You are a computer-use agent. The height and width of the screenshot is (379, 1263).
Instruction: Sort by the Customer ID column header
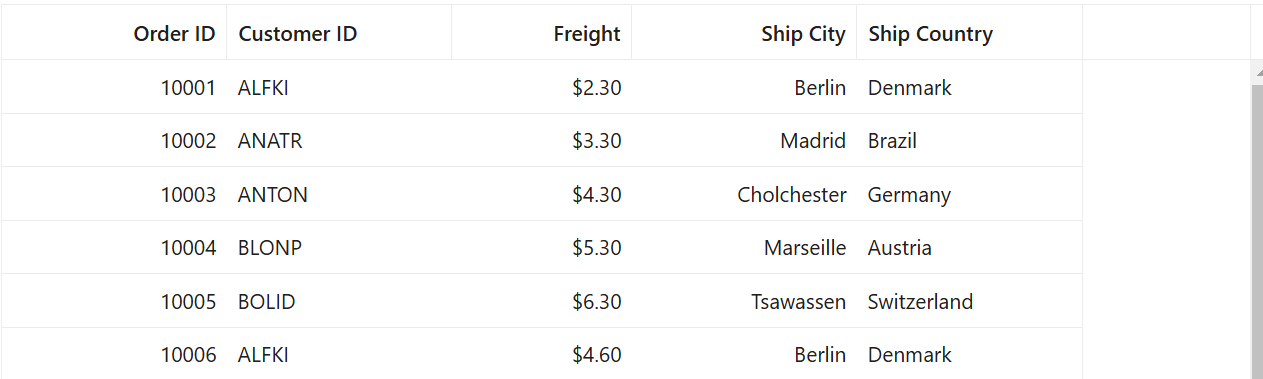[x=339, y=33]
